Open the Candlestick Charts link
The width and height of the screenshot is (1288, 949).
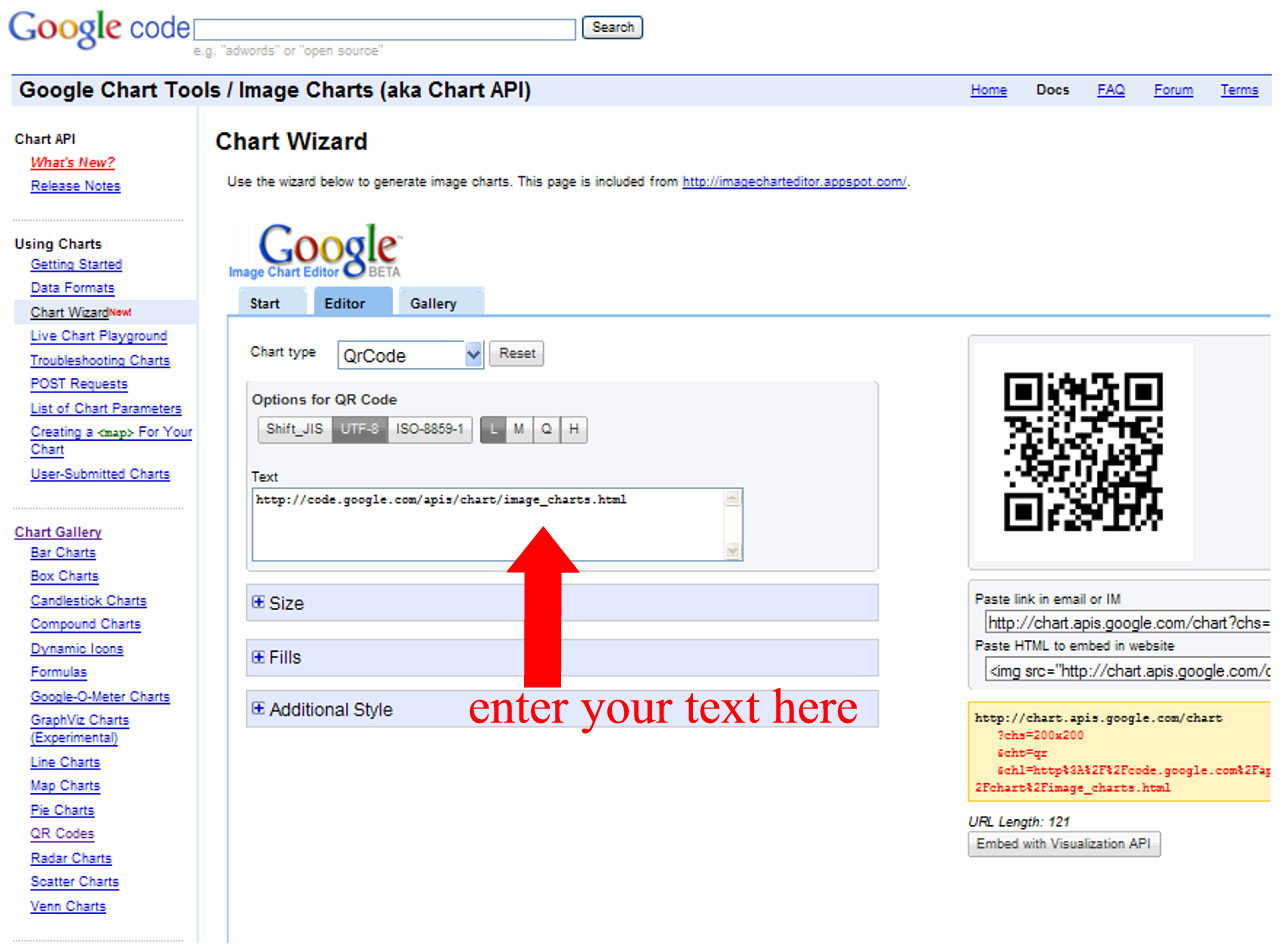(x=88, y=601)
